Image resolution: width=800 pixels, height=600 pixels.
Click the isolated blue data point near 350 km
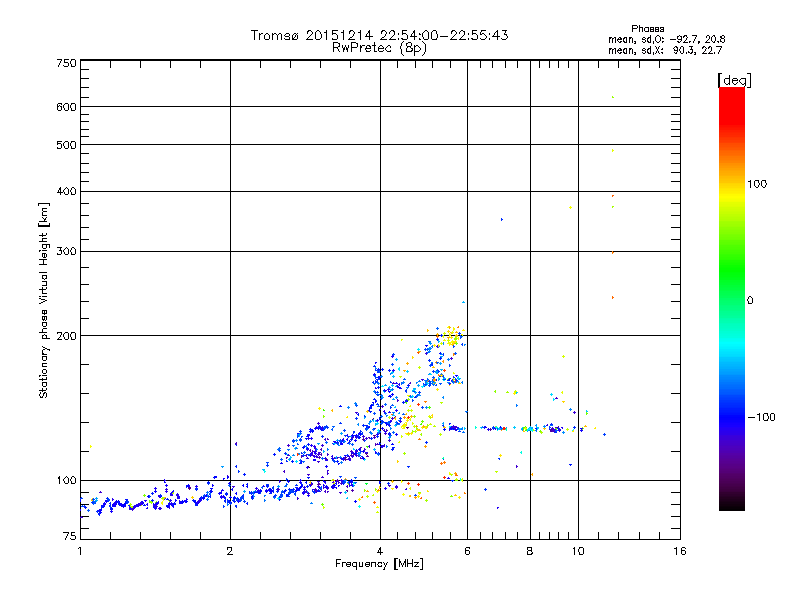coord(502,219)
